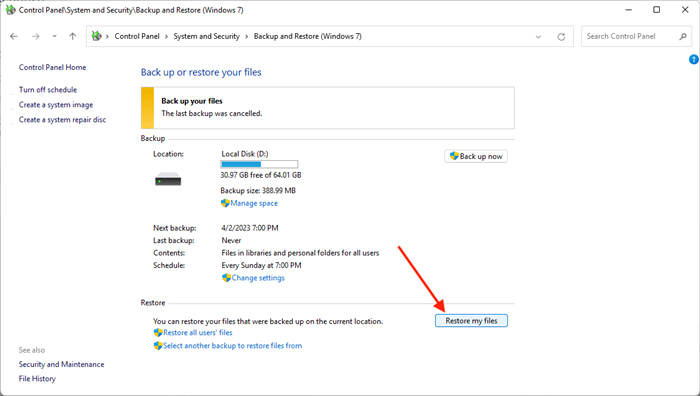Click the Forward navigation arrow
Image resolution: width=700 pixels, height=396 pixels.
pos(35,37)
